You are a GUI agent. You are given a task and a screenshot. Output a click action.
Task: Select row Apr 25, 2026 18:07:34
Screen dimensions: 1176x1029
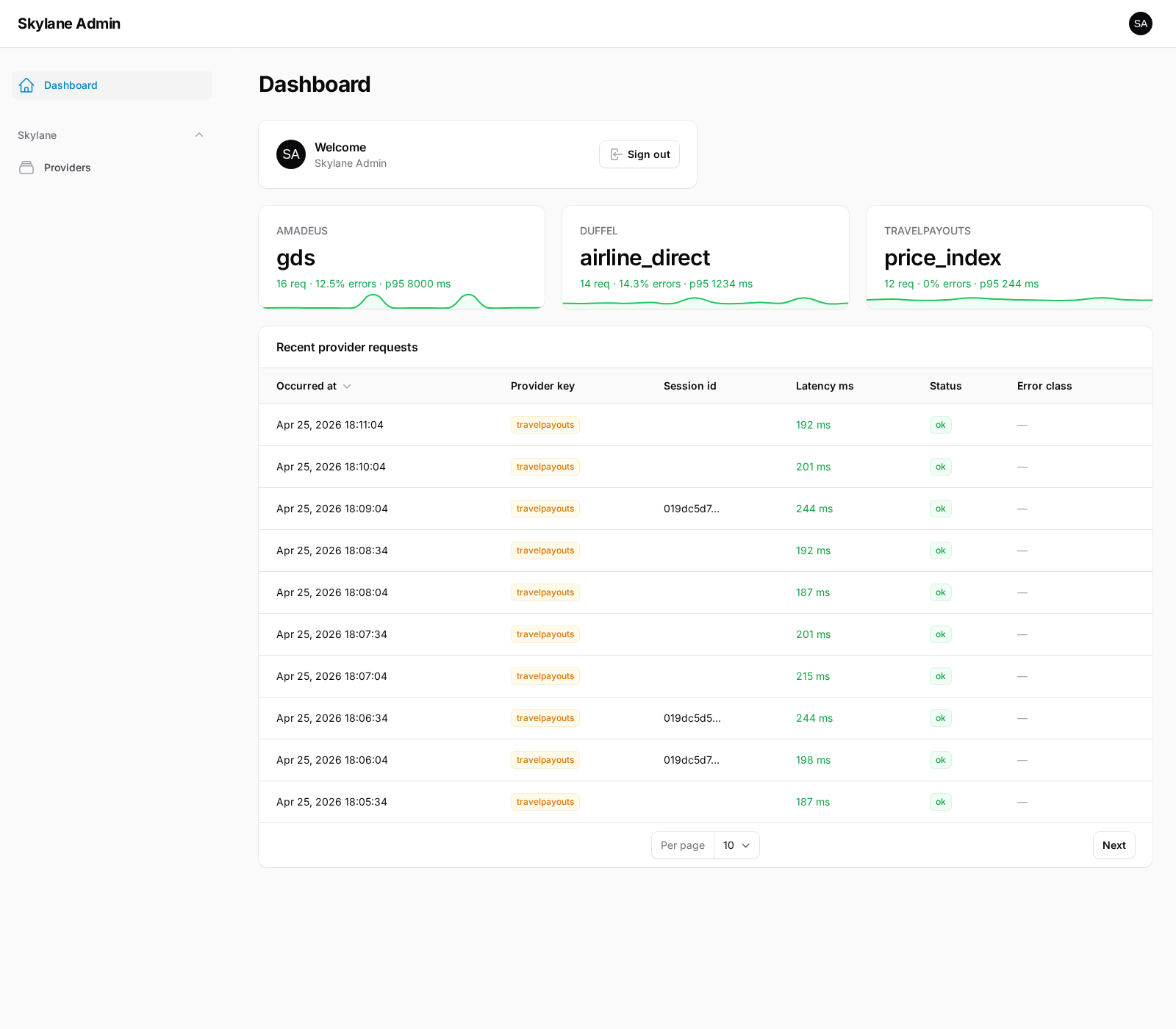(706, 634)
